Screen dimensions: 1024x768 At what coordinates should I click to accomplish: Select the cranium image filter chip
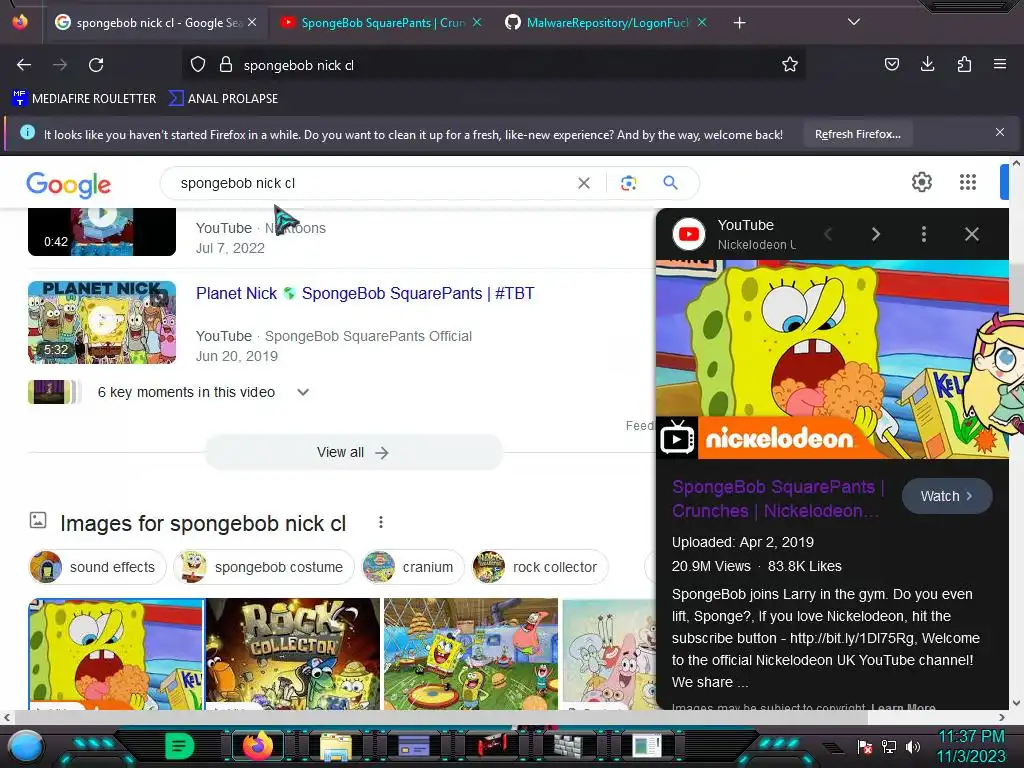[412, 567]
